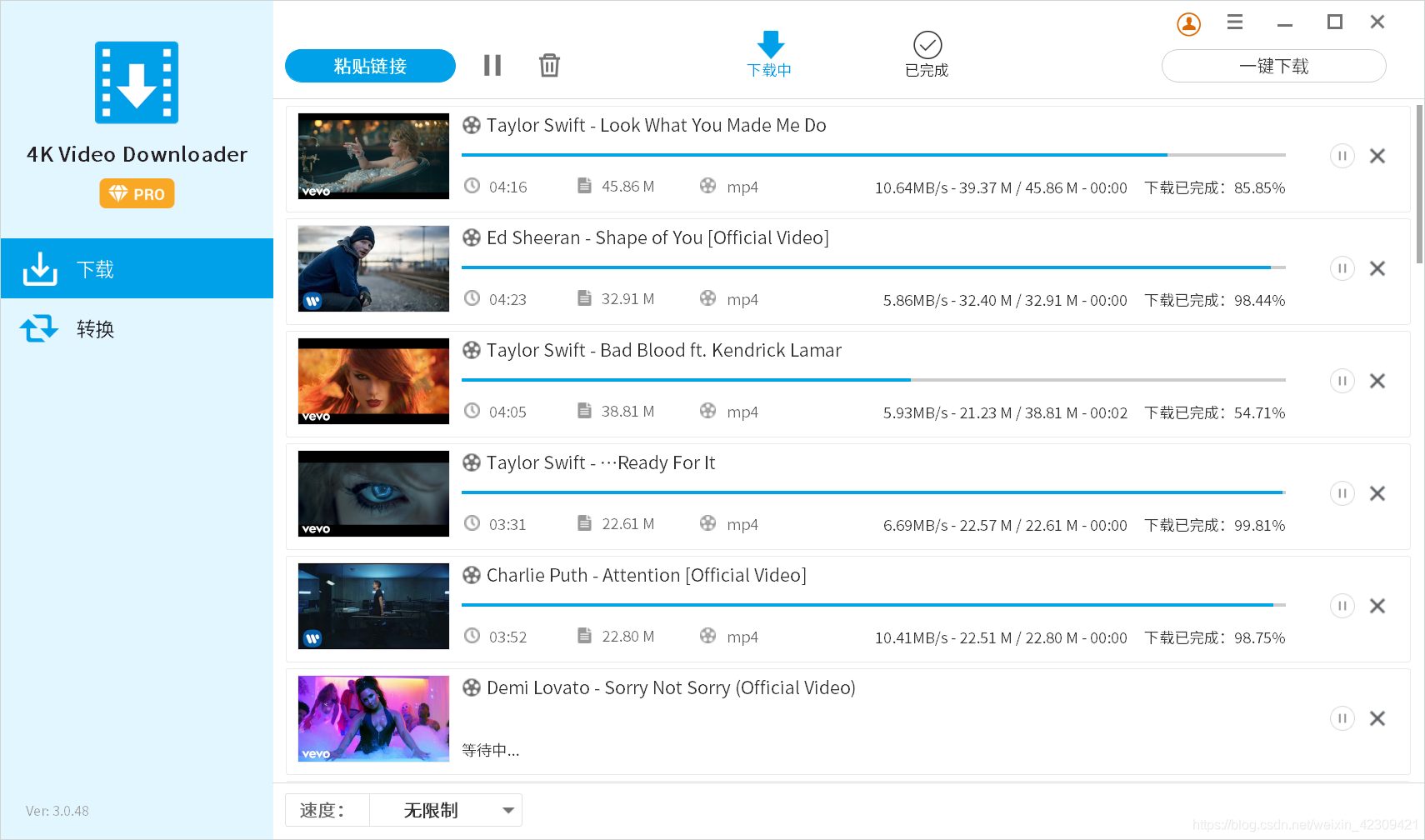Remove the Ready For It download
This screenshot has height=840, width=1425.
[1377, 493]
